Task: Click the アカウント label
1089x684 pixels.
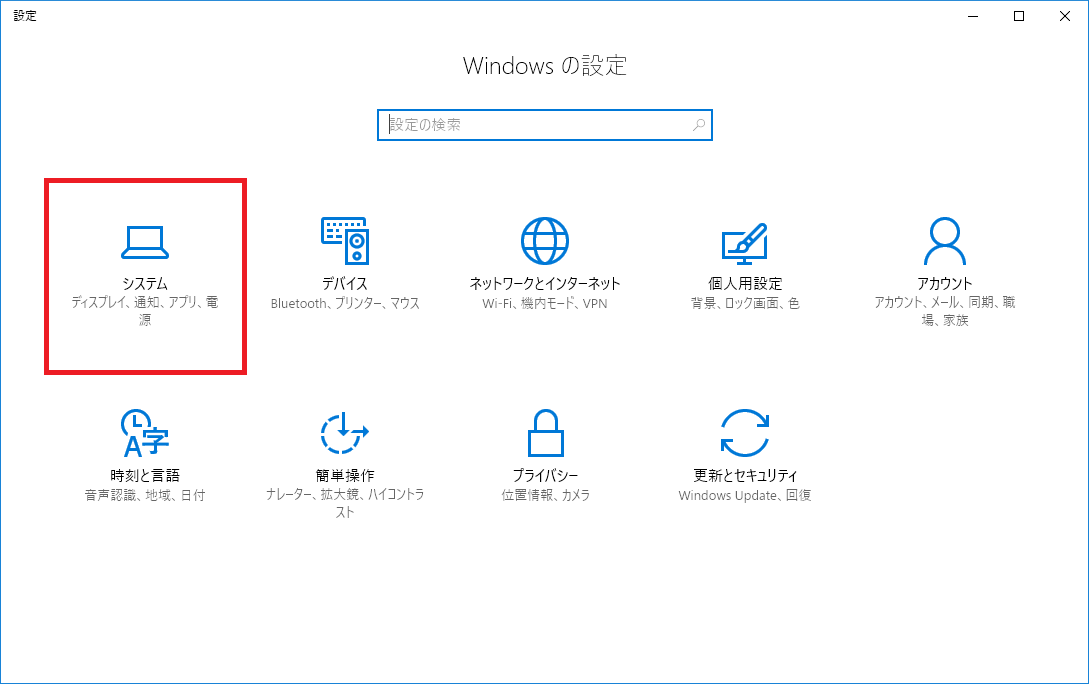Action: point(945,283)
